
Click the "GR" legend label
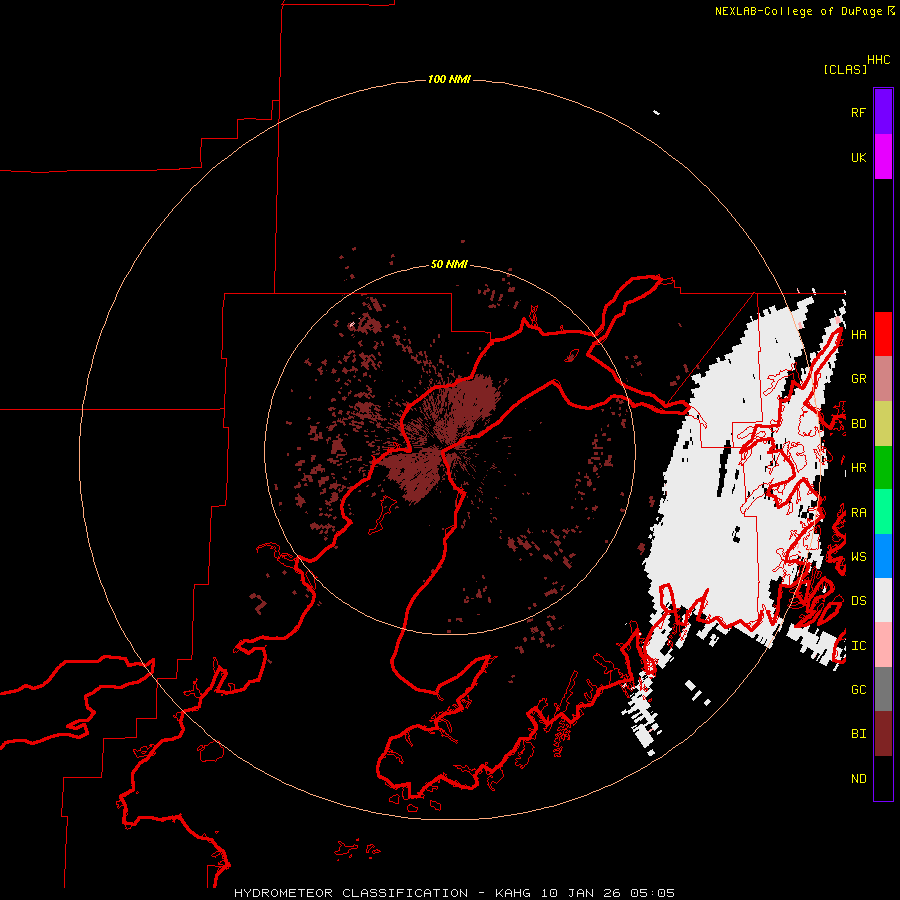(x=858, y=379)
